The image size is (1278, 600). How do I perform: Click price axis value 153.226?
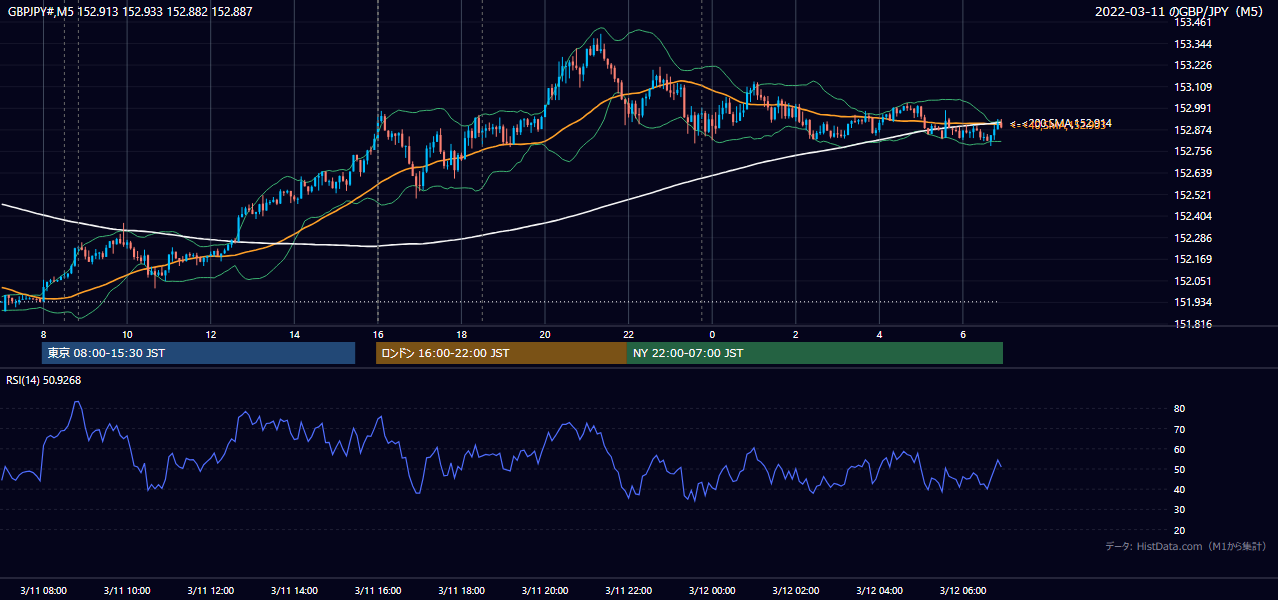(x=1193, y=66)
